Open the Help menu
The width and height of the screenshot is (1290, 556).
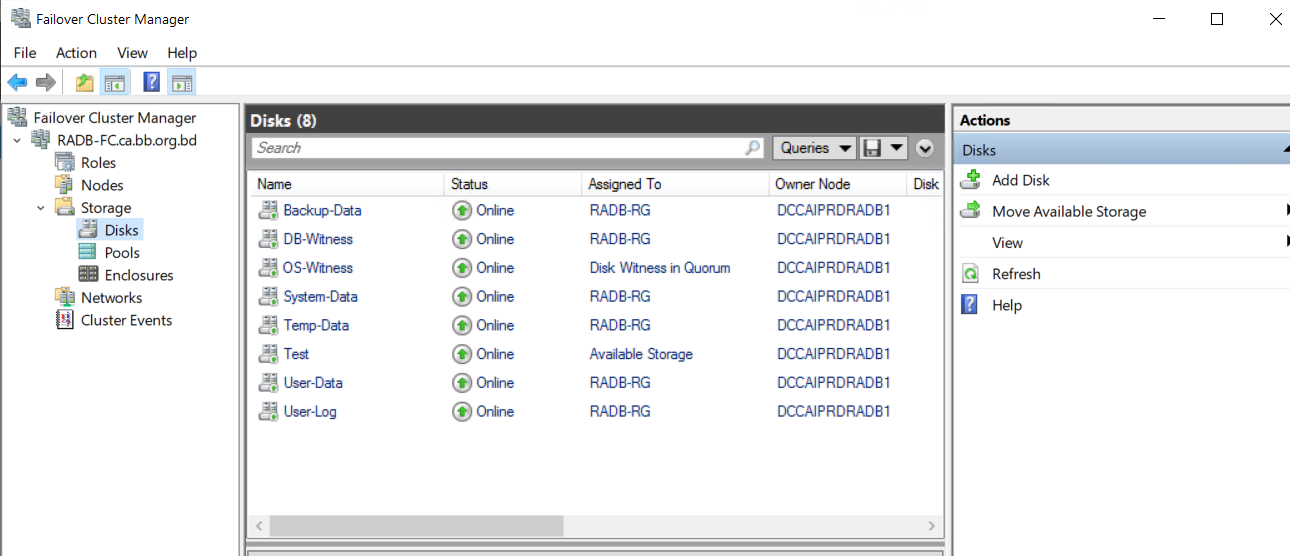click(182, 53)
